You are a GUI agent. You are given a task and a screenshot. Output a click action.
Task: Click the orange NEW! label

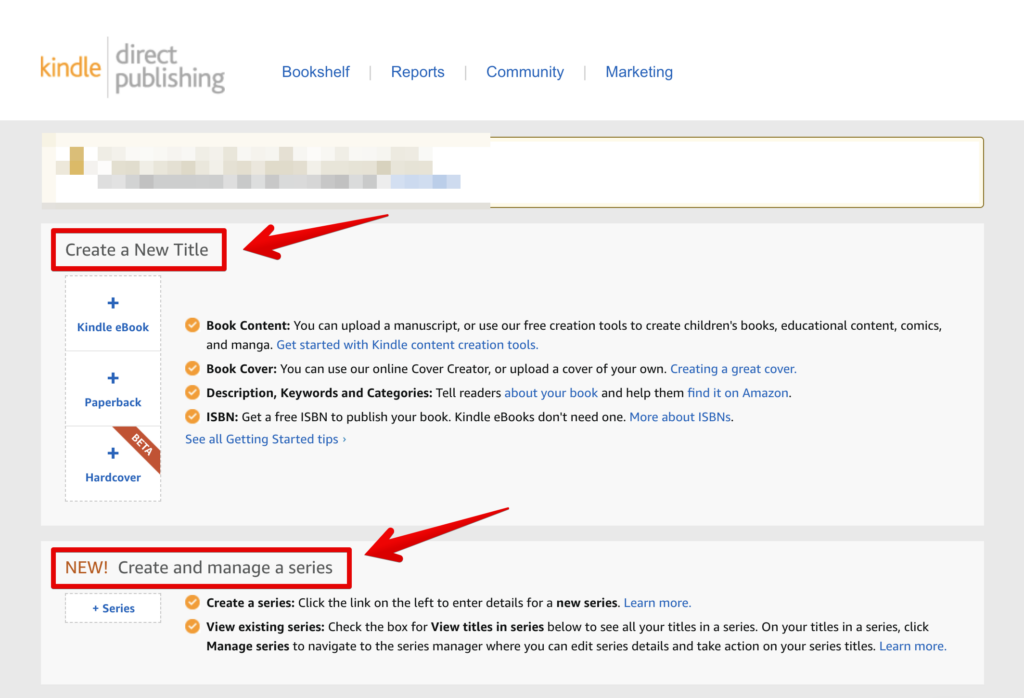tap(86, 567)
